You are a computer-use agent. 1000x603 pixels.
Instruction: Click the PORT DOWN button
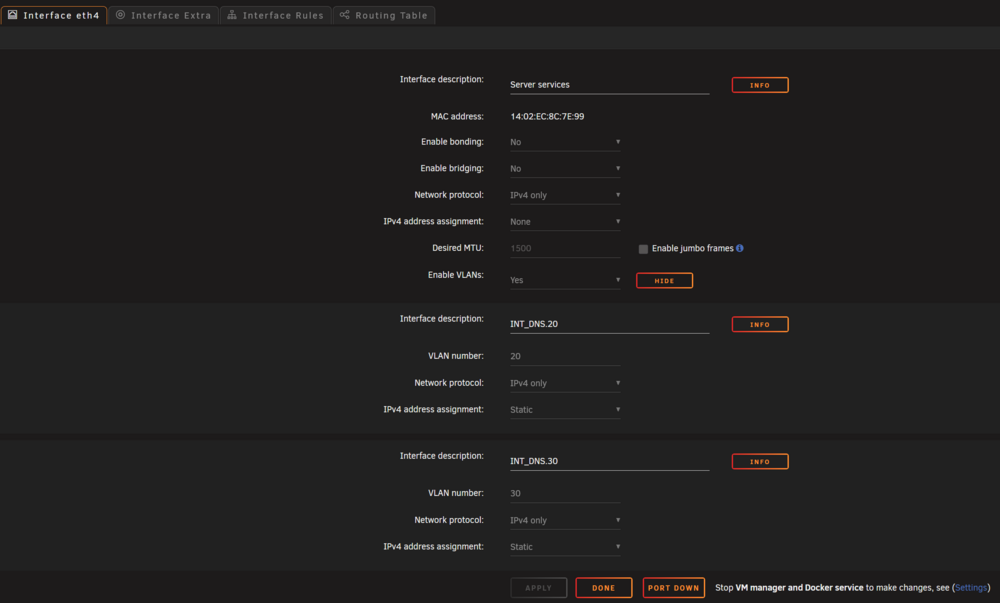[x=673, y=588]
